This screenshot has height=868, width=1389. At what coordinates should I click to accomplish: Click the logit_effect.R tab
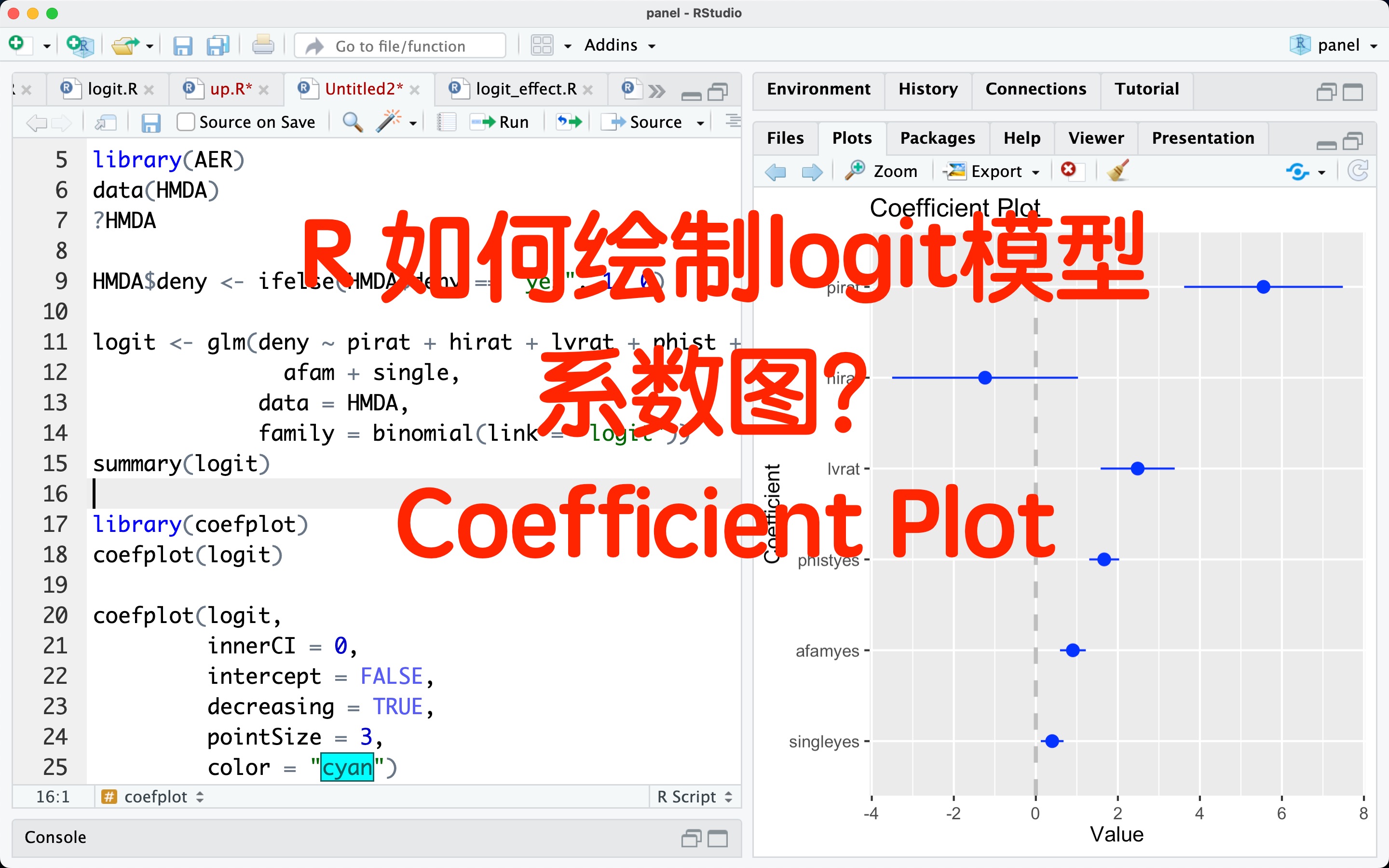coord(521,89)
